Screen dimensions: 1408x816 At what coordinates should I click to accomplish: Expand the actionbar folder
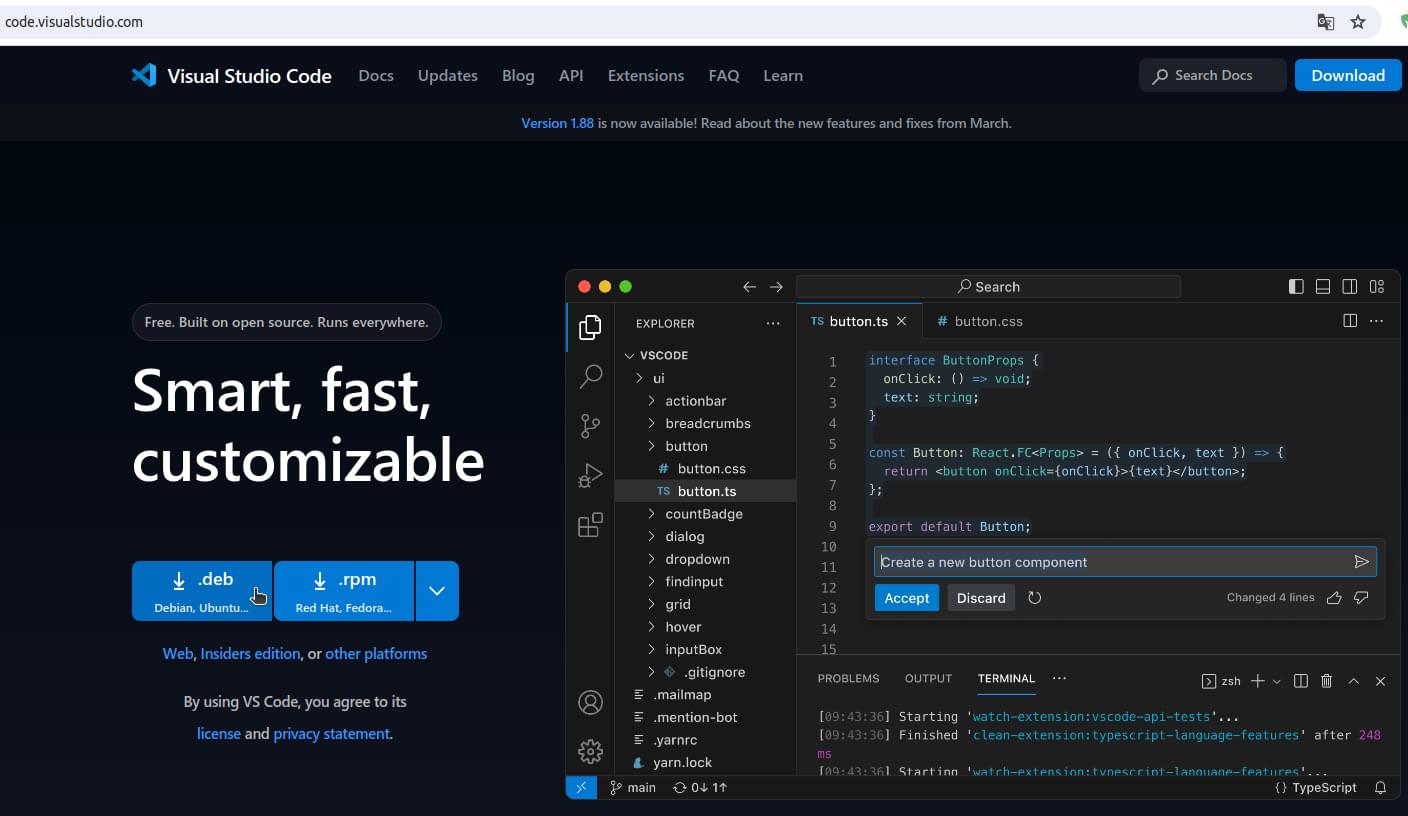(x=652, y=401)
